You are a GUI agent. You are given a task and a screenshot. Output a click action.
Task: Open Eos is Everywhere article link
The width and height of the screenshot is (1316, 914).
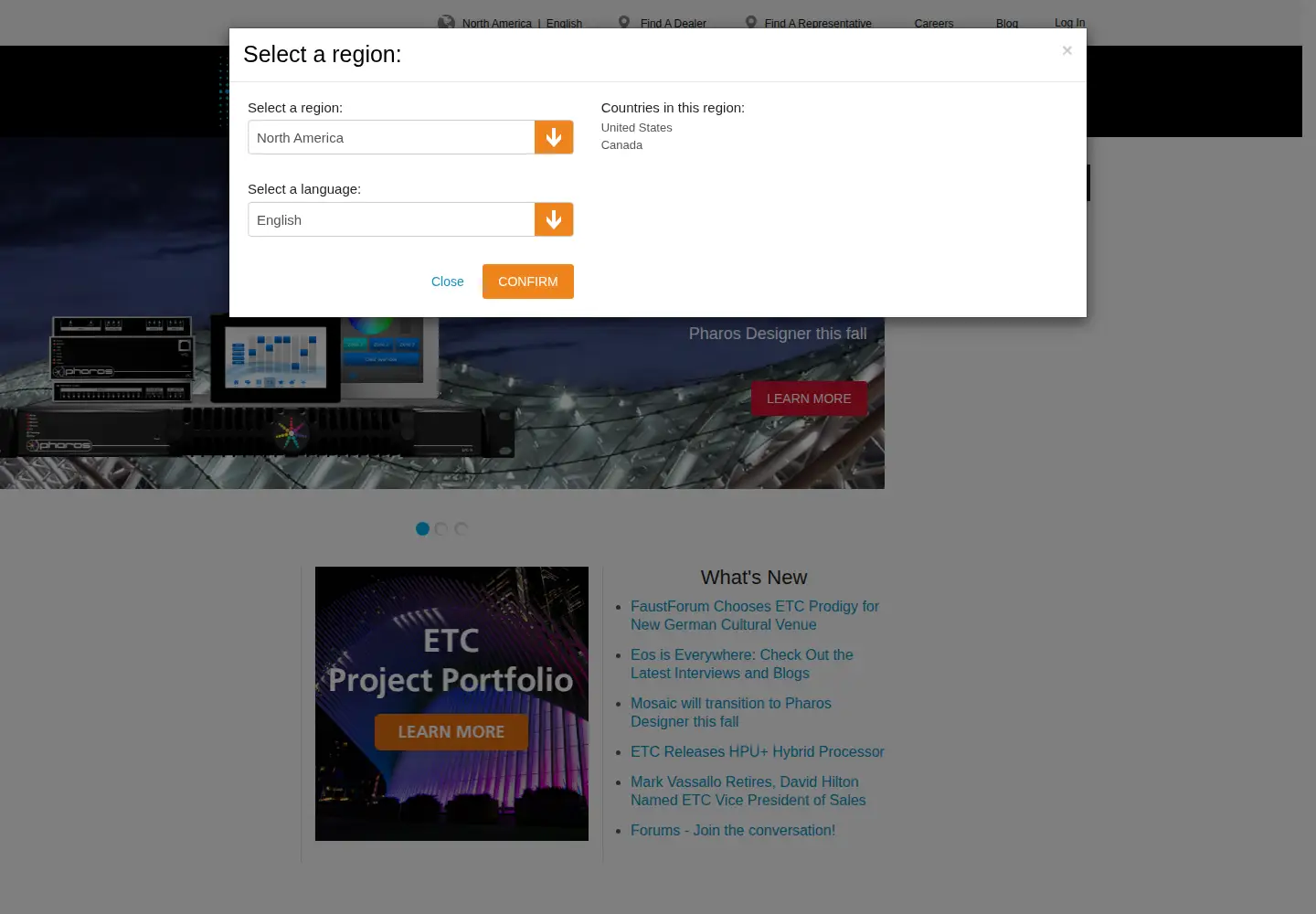pyautogui.click(x=742, y=664)
